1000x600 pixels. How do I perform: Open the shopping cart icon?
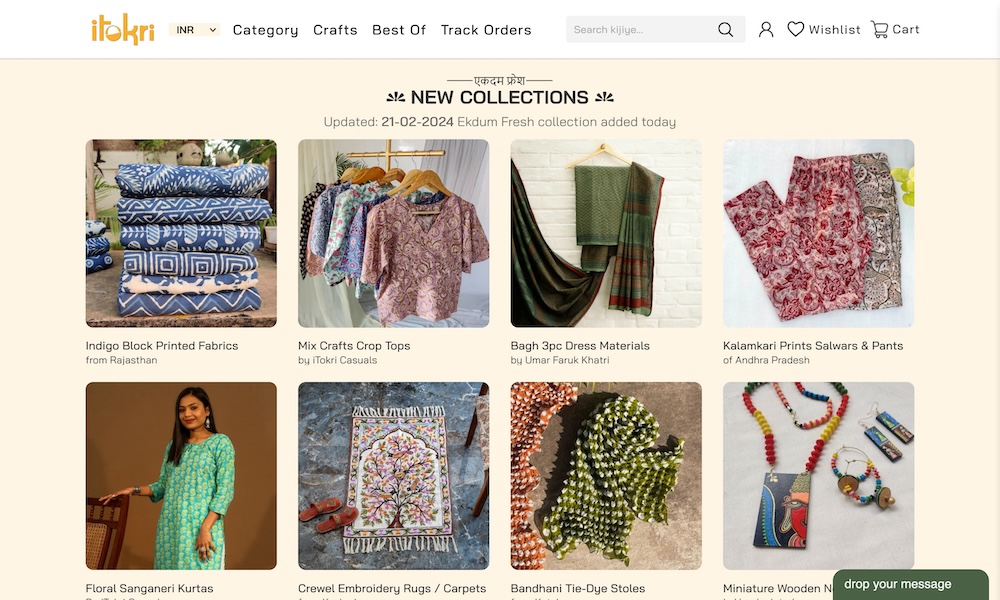[880, 30]
